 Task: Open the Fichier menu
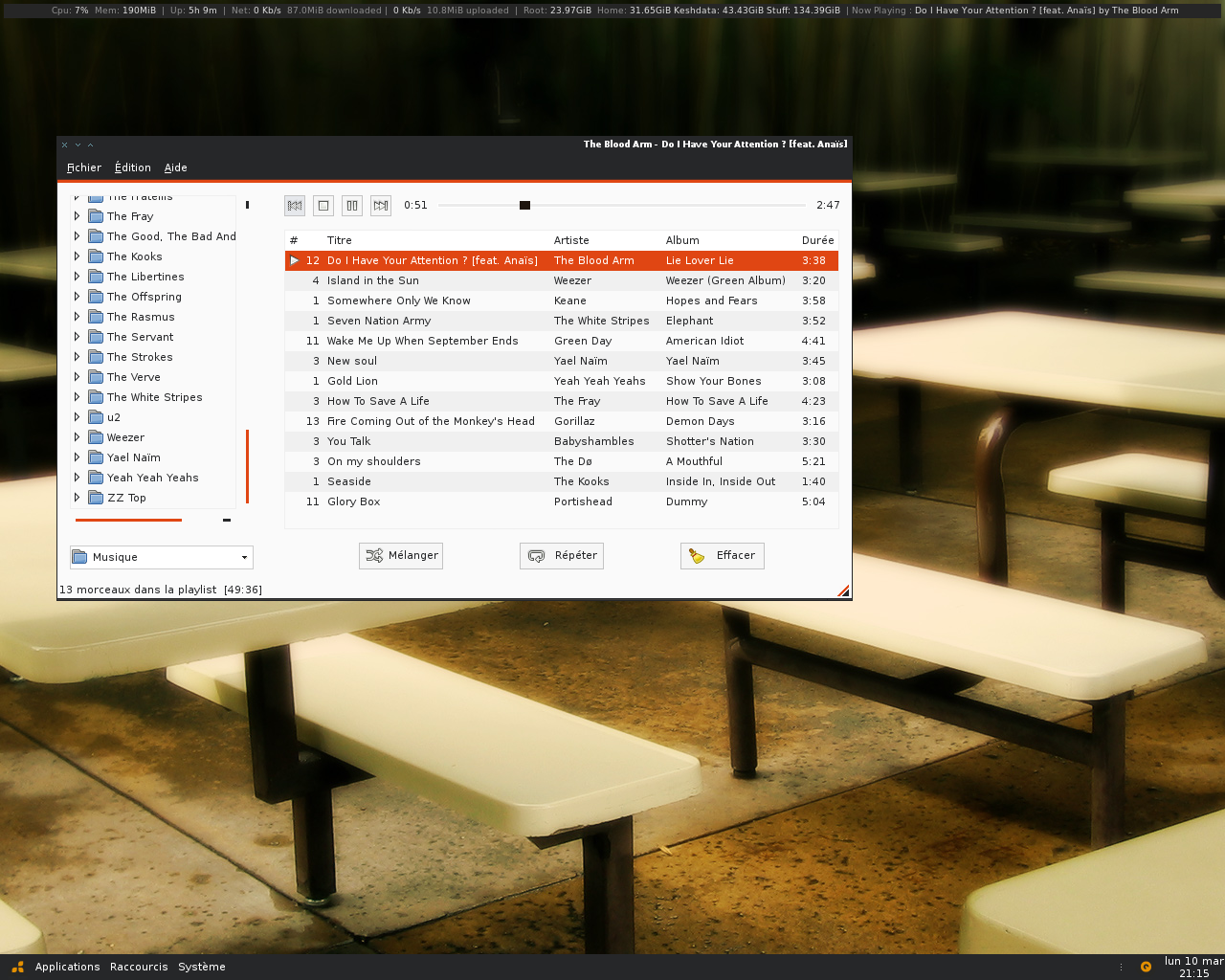coord(84,167)
